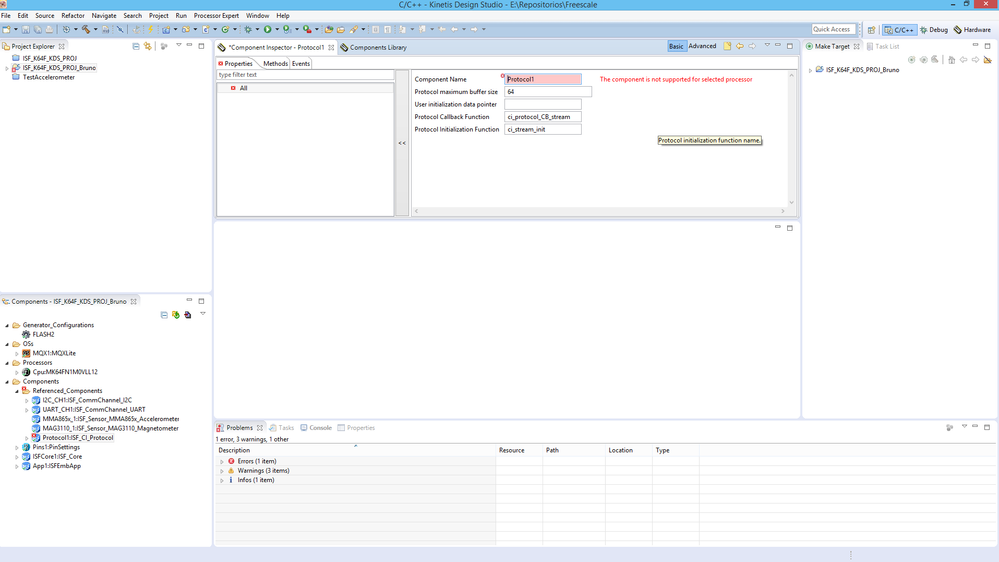Open the Project menu
Screen dimensions: 999x562
click(159, 15)
